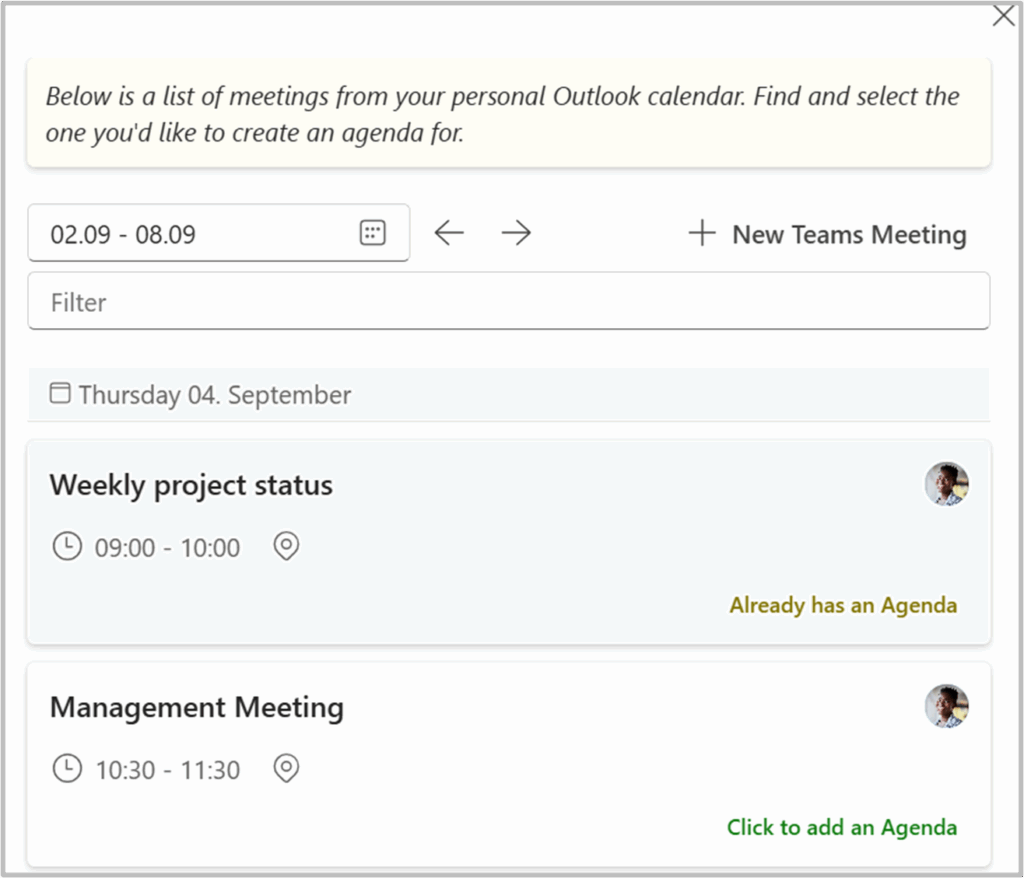Image resolution: width=1024 pixels, height=878 pixels.
Task: Close the meeting selection dialog
Action: tap(1003, 16)
